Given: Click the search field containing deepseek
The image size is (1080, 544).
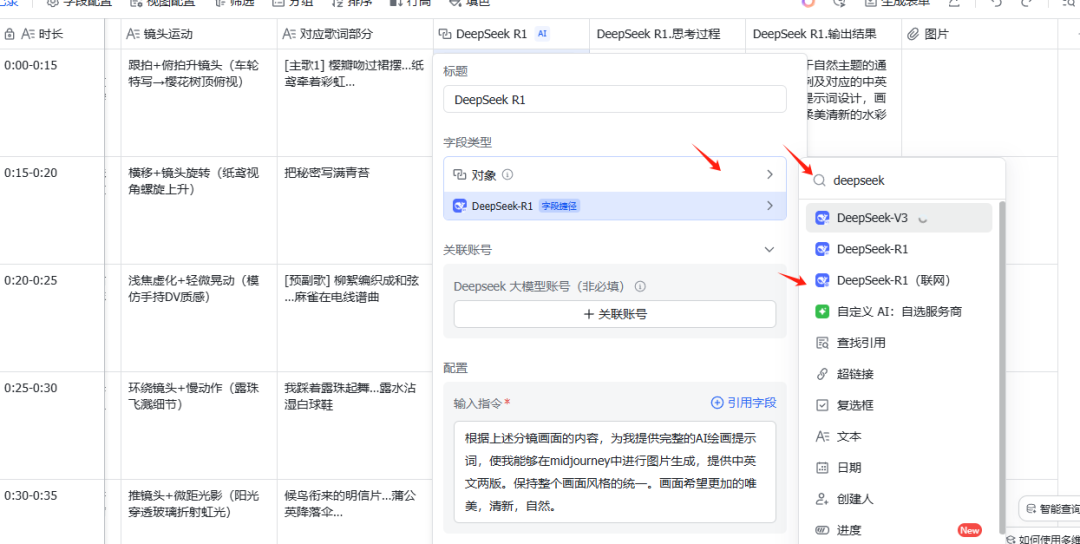Looking at the screenshot, I should pyautogui.click(x=902, y=180).
